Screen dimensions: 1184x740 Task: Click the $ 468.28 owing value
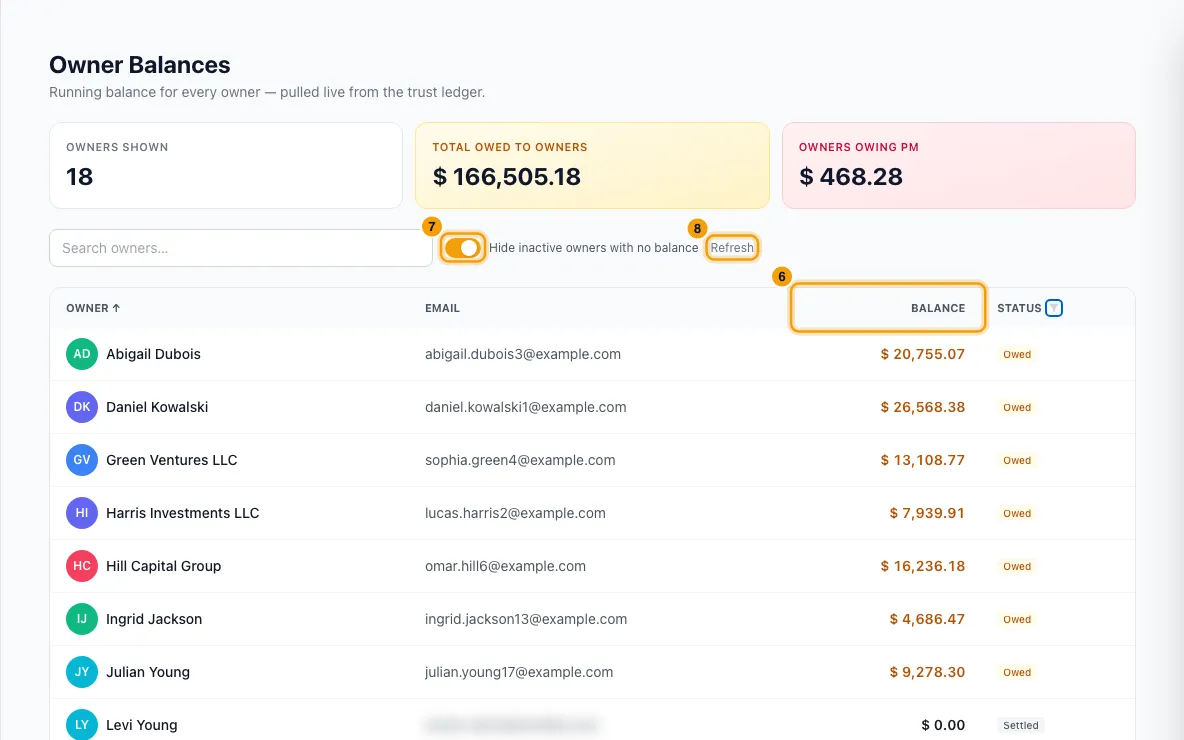(x=851, y=177)
